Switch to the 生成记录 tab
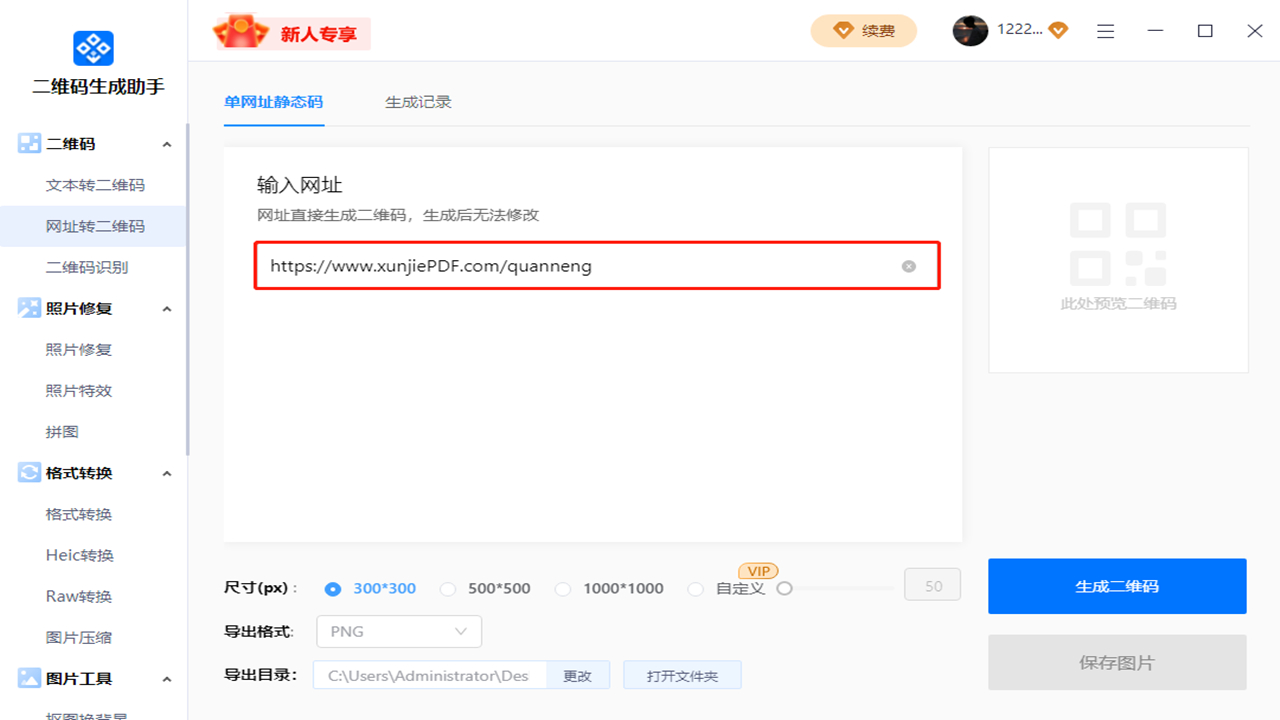The image size is (1280, 720). click(x=418, y=101)
